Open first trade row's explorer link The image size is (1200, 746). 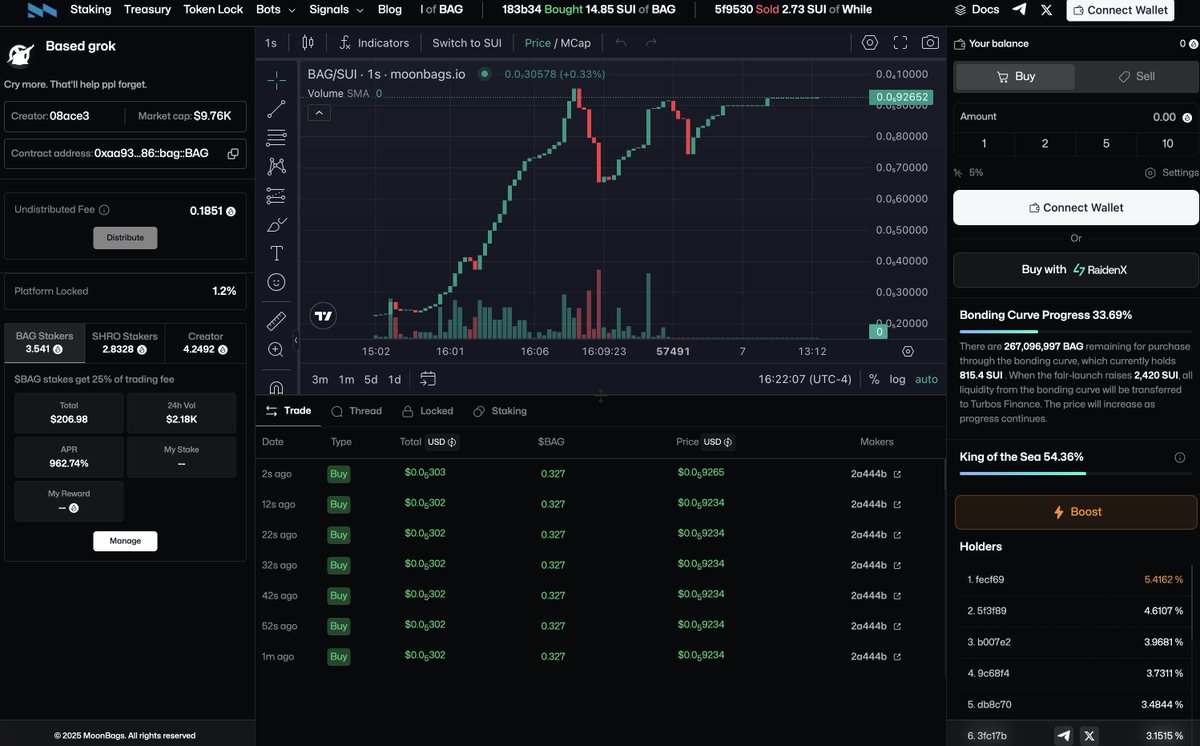tap(897, 474)
